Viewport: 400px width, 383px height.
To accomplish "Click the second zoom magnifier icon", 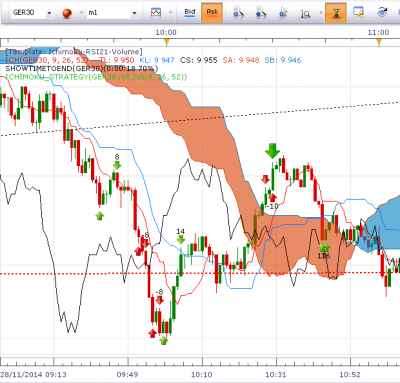I will [260, 13].
